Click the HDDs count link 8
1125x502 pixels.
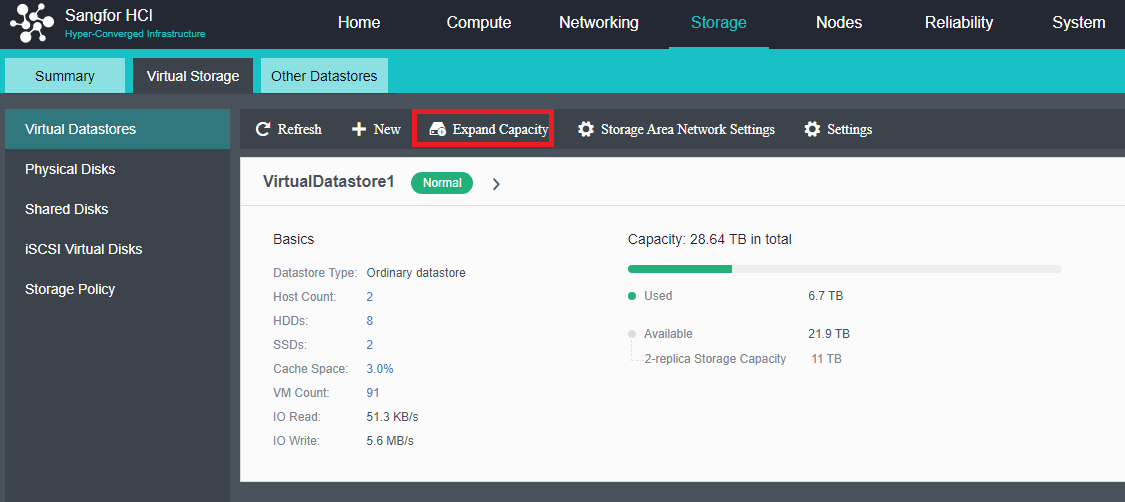[370, 321]
